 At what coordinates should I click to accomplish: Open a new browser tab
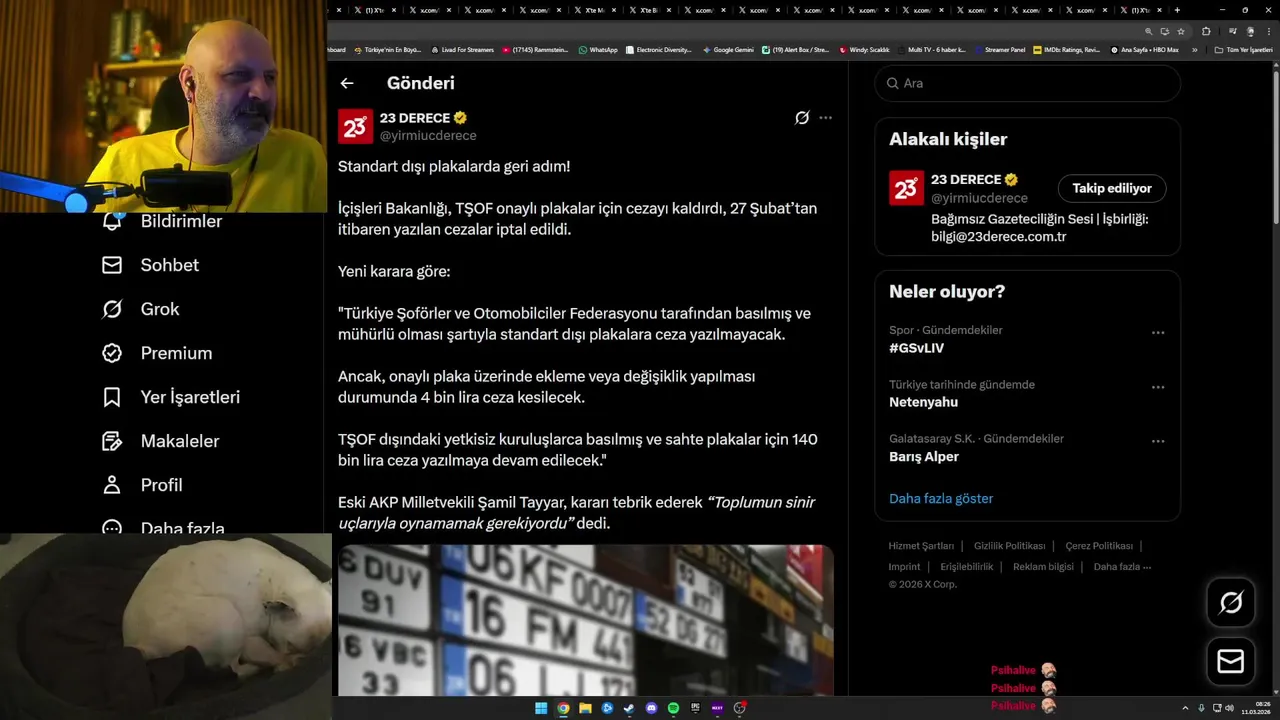point(1177,10)
